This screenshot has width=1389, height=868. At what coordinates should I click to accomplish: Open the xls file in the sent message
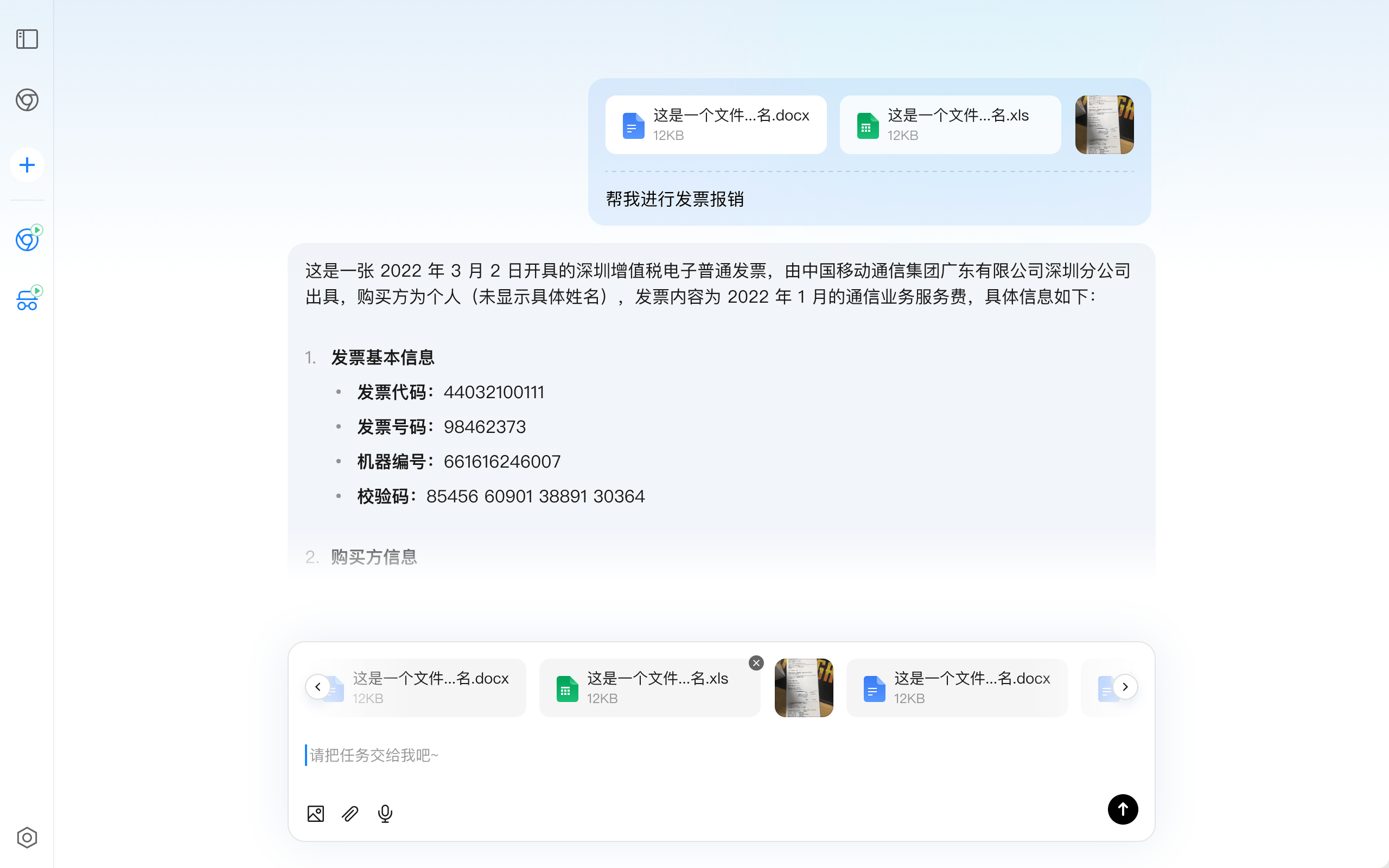[x=950, y=125]
